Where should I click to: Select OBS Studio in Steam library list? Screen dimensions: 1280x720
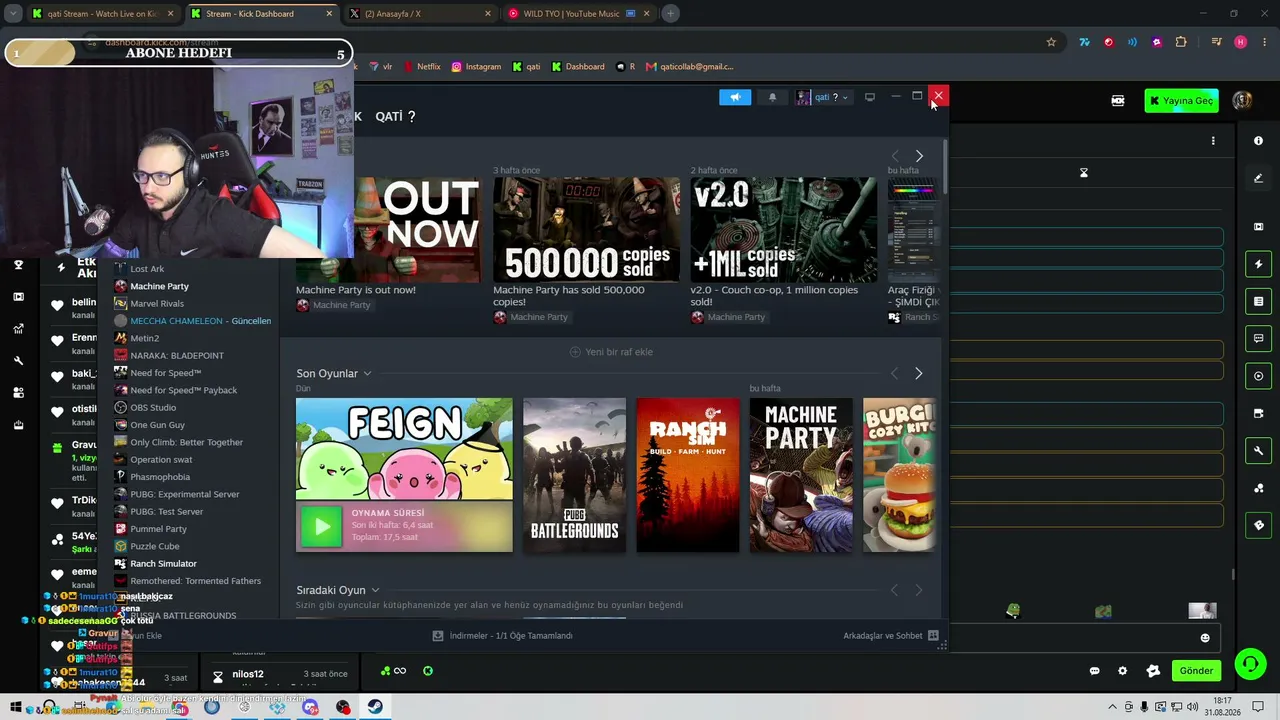point(153,408)
